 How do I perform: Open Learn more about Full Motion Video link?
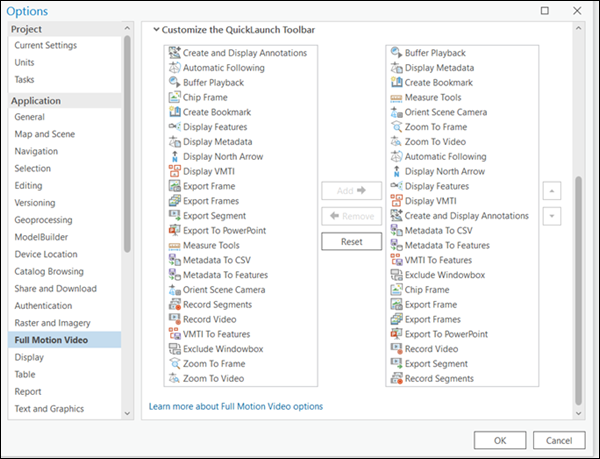pos(235,407)
